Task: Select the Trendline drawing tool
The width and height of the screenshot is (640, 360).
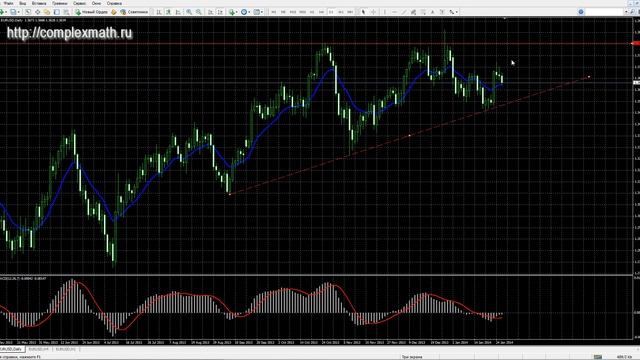Action: [x=404, y=12]
